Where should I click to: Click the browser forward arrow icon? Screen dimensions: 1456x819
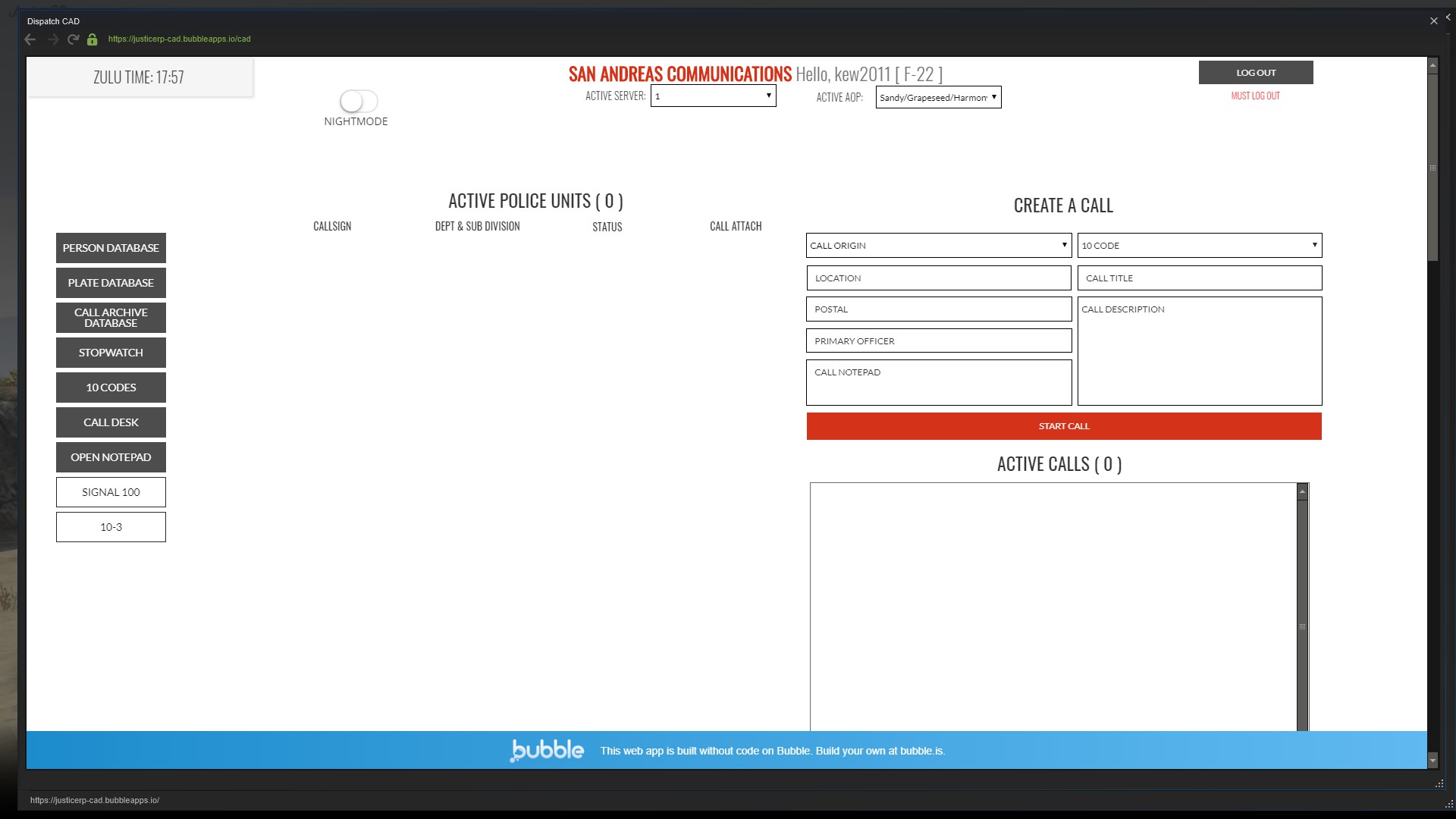pyautogui.click(x=52, y=39)
